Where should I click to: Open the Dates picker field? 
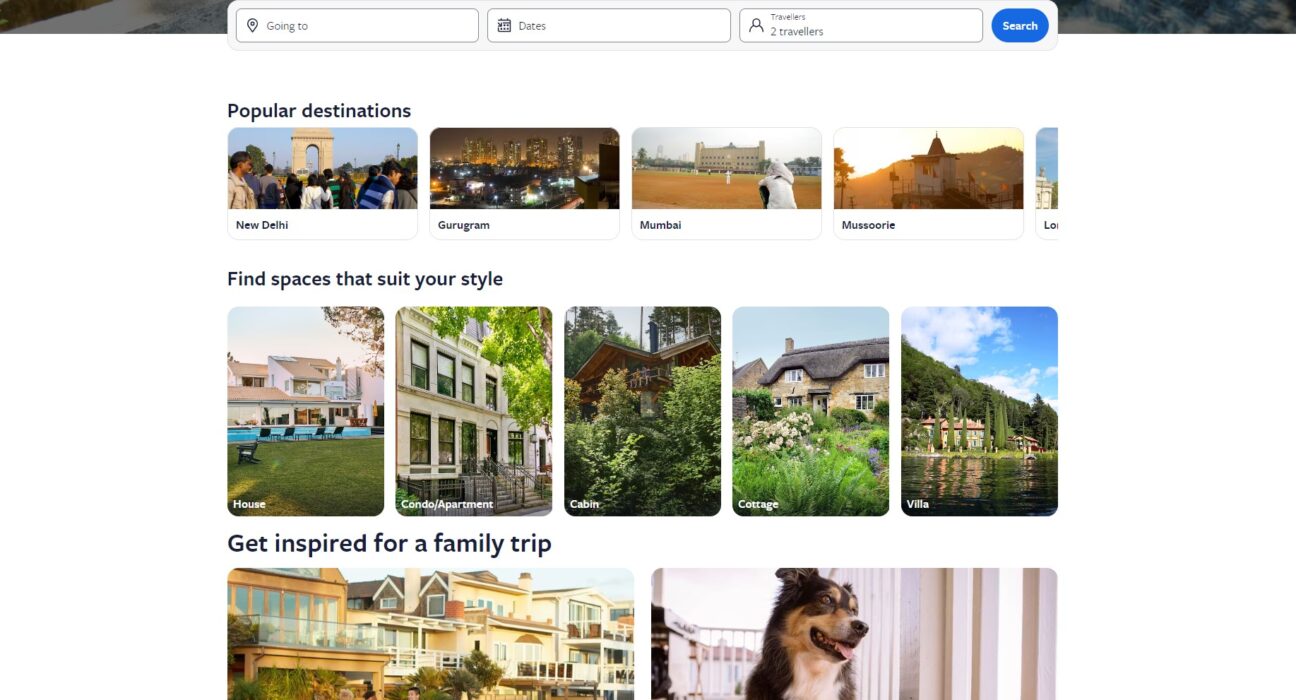pos(609,26)
